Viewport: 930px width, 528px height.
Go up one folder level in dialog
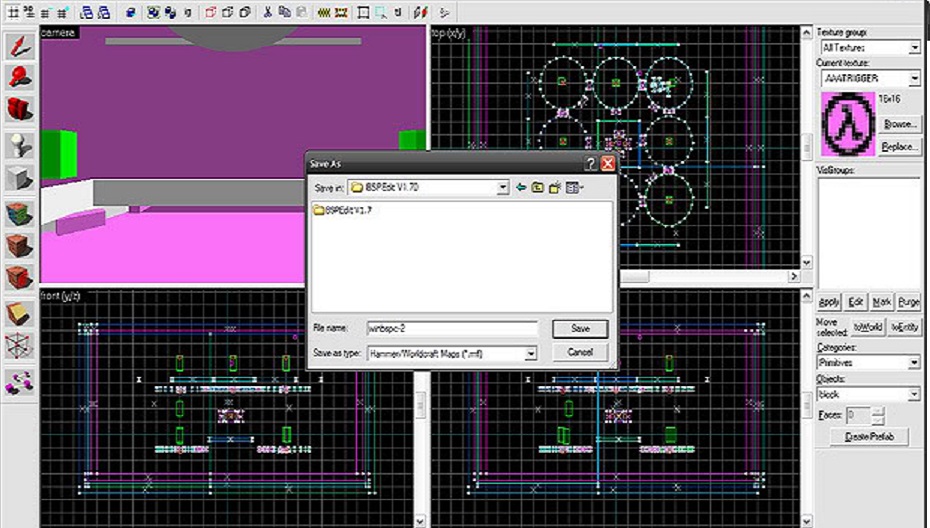(537, 187)
